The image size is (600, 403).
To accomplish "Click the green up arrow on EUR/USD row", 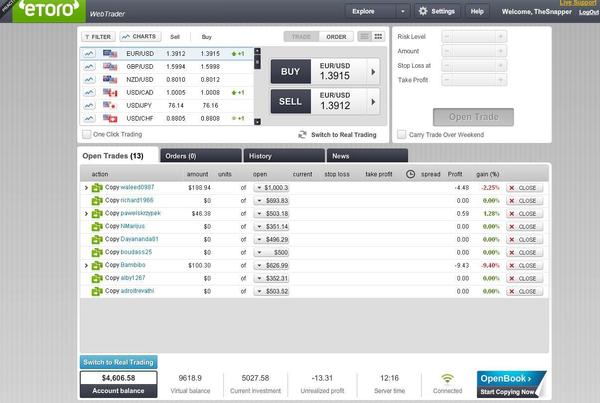I will 234,54.
